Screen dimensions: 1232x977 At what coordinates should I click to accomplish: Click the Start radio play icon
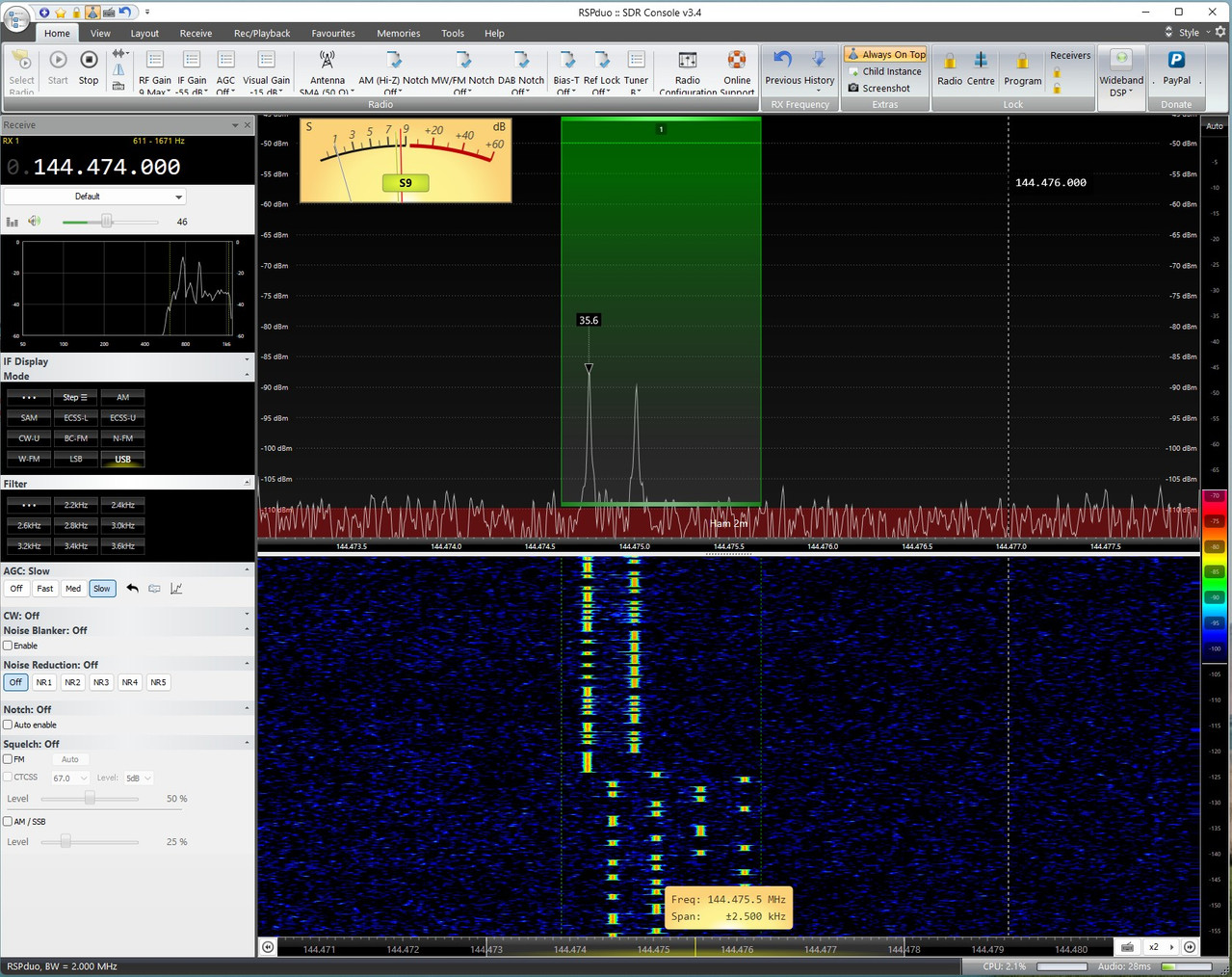coord(58,61)
